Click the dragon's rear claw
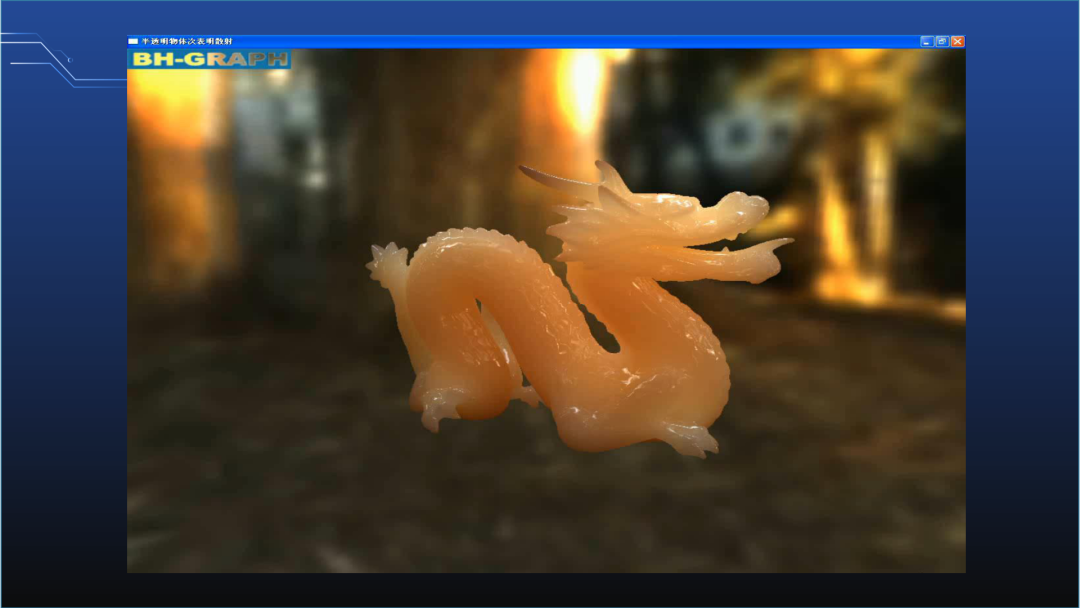The width and height of the screenshot is (1080, 608). [x=437, y=410]
